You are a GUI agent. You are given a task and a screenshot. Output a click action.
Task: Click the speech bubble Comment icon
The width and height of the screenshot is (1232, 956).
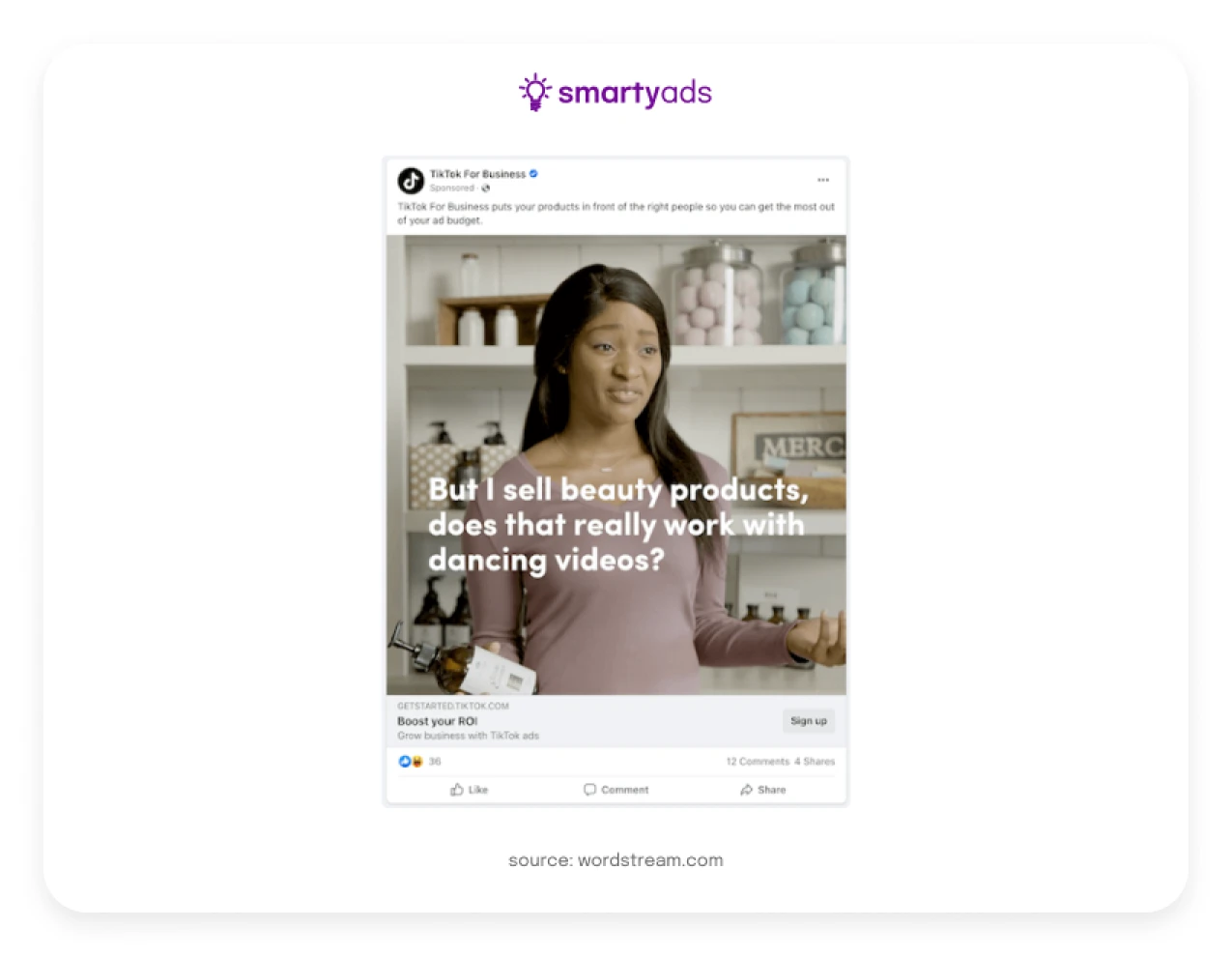(589, 790)
